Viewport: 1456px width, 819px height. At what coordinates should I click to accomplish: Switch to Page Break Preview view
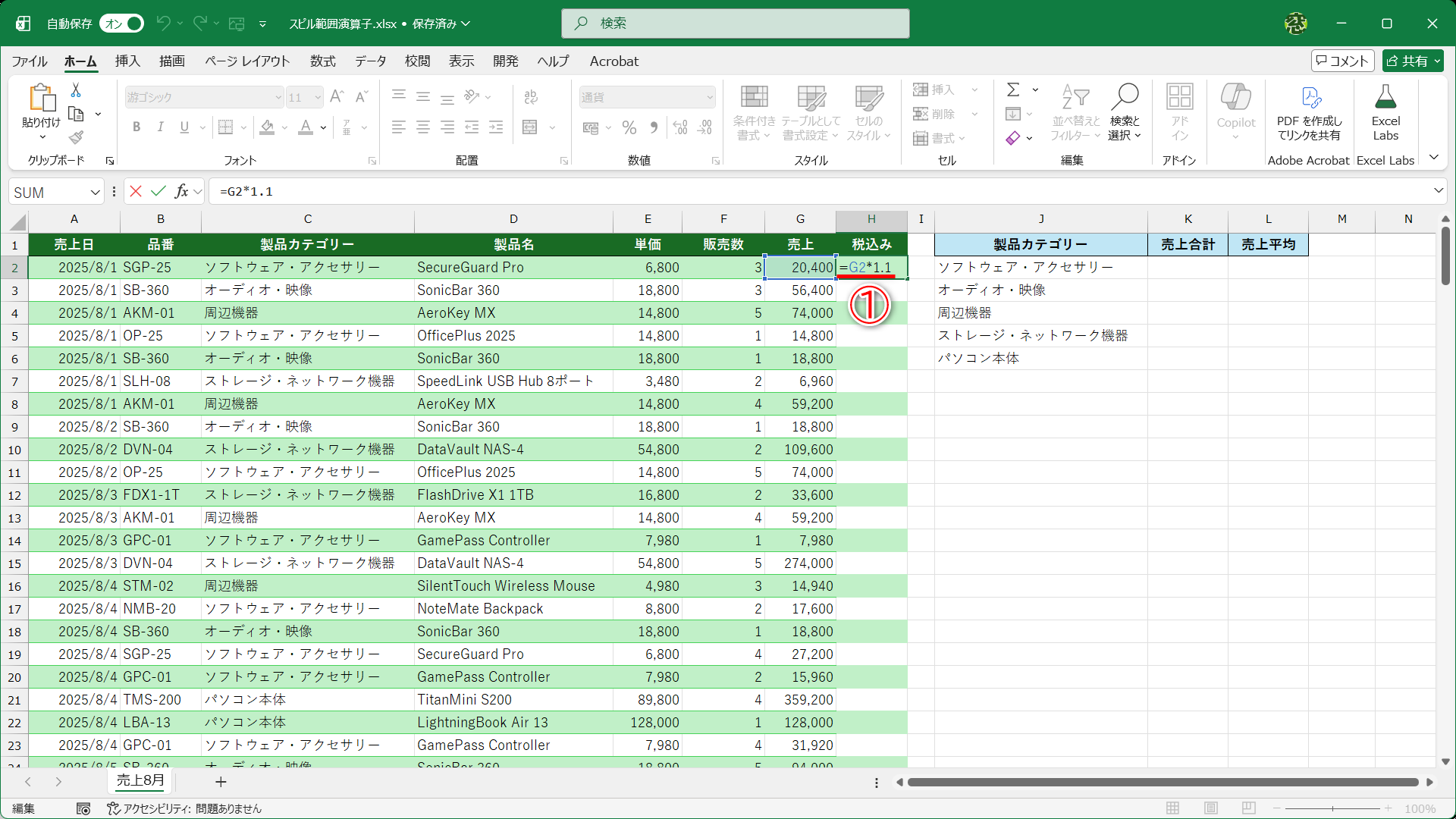pyautogui.click(x=1249, y=808)
